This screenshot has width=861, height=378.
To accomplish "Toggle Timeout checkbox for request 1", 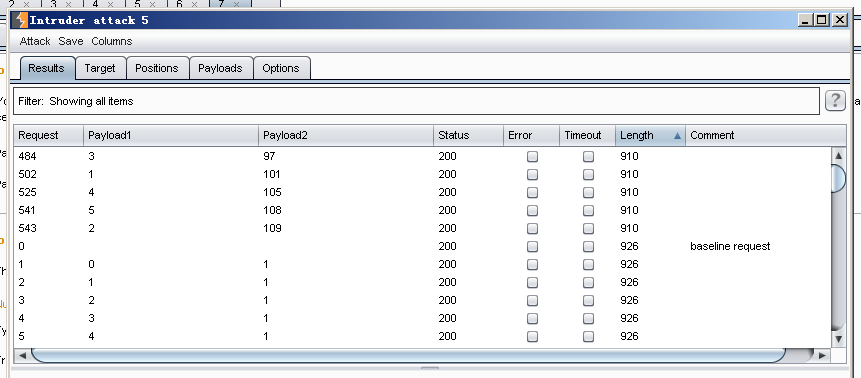I will (588, 264).
